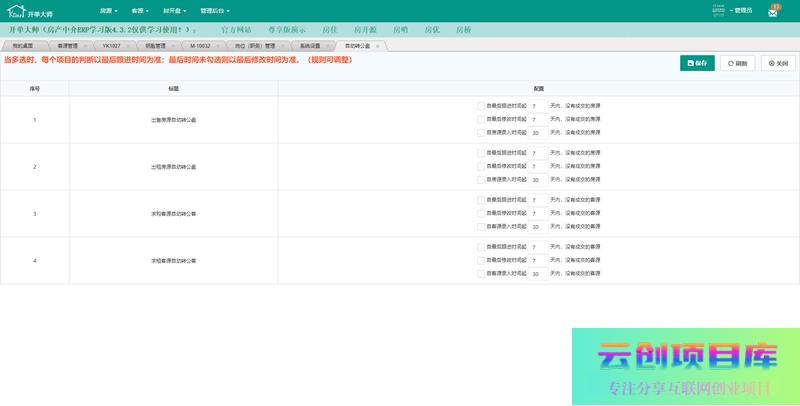Close the M-10032 tab with its x
This screenshot has height=406, width=800.
click(220, 46)
